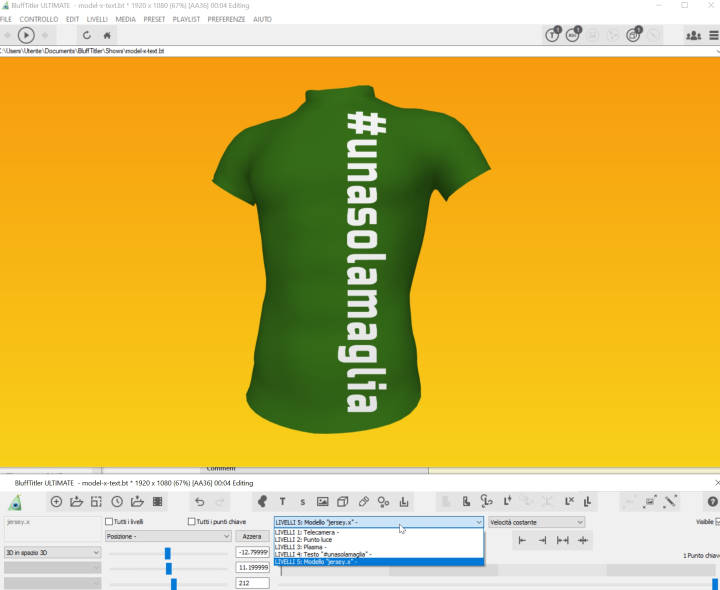This screenshot has width=720, height=590.
Task: Click the 'jersey.x' model name text box
Action: (x=52, y=529)
